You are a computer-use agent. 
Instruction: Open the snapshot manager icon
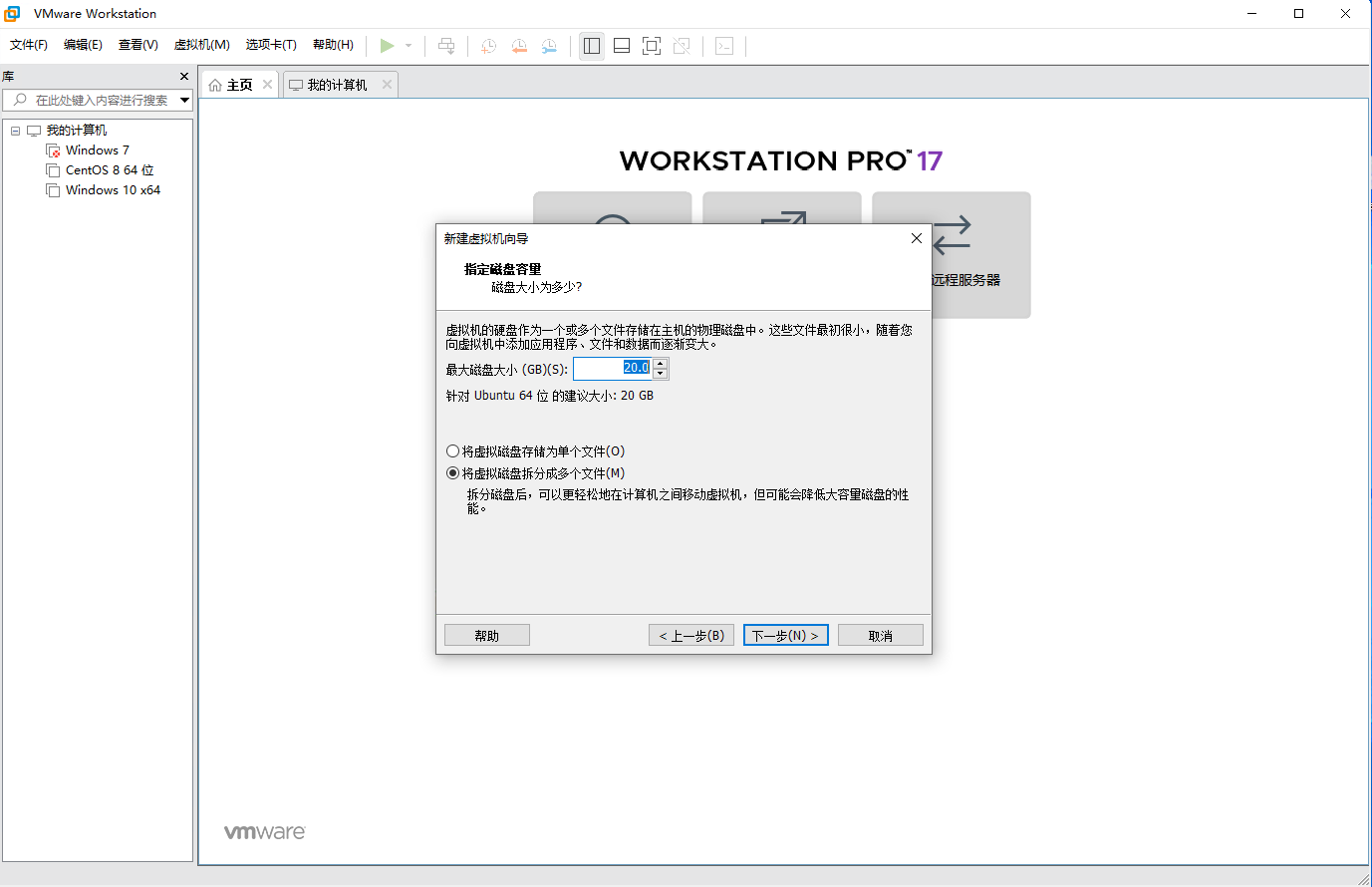[549, 46]
